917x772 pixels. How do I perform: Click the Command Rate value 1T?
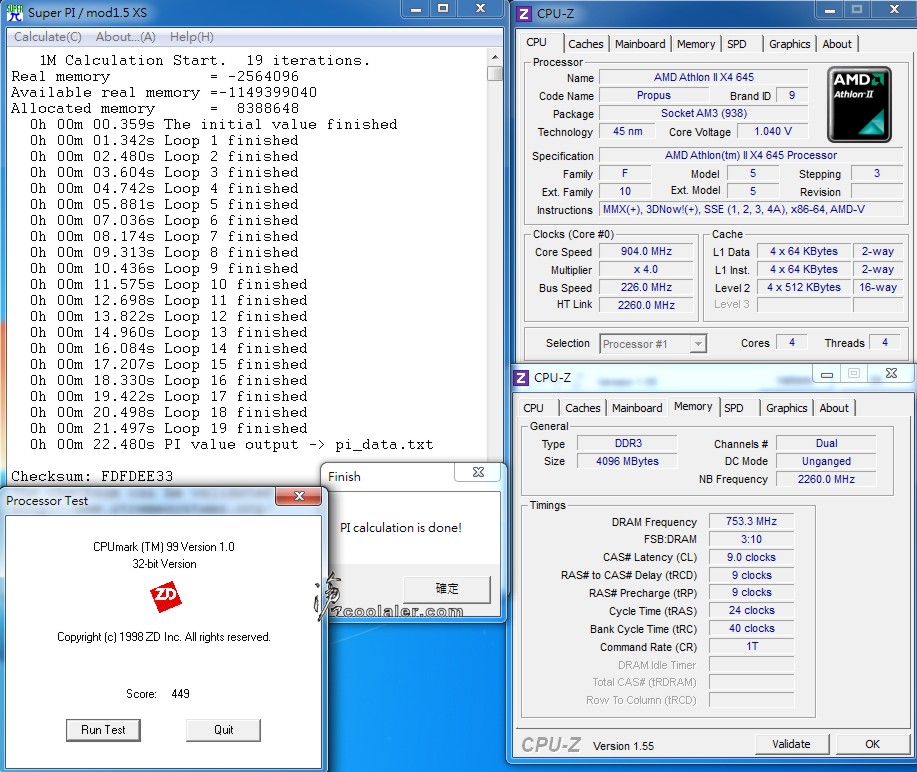(x=751, y=646)
